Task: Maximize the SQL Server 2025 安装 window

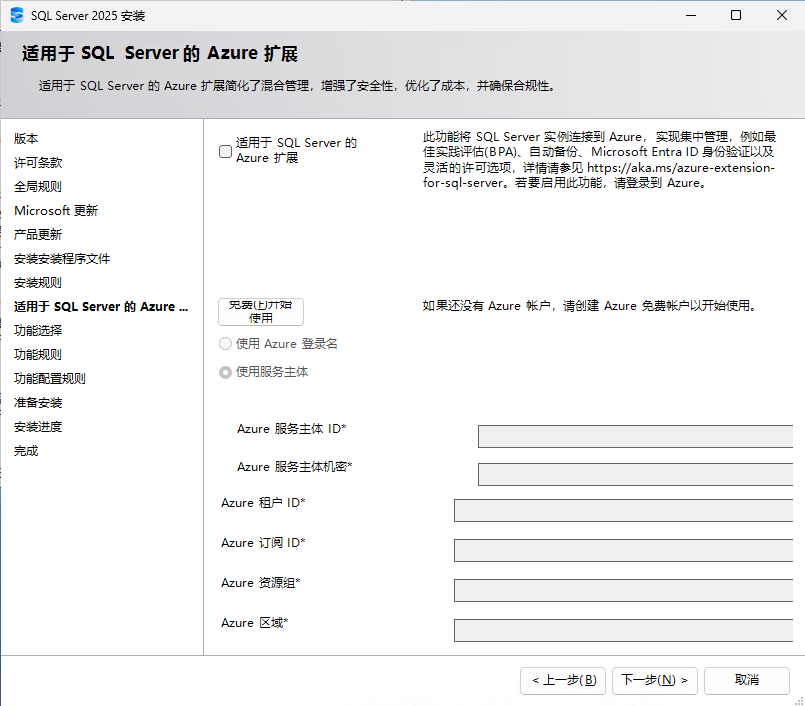Action: click(x=736, y=15)
